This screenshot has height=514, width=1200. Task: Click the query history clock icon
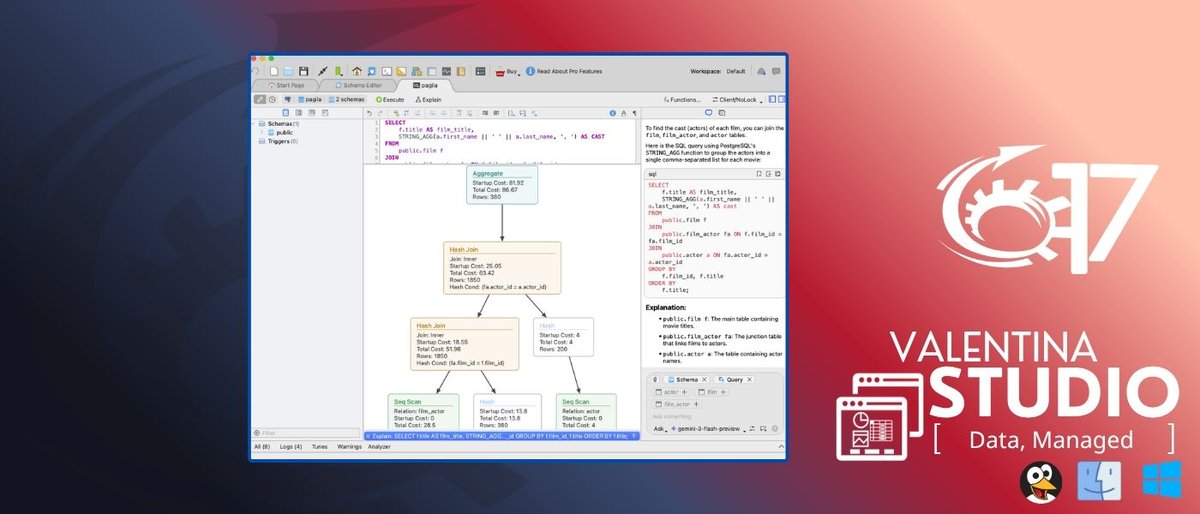[x=272, y=100]
